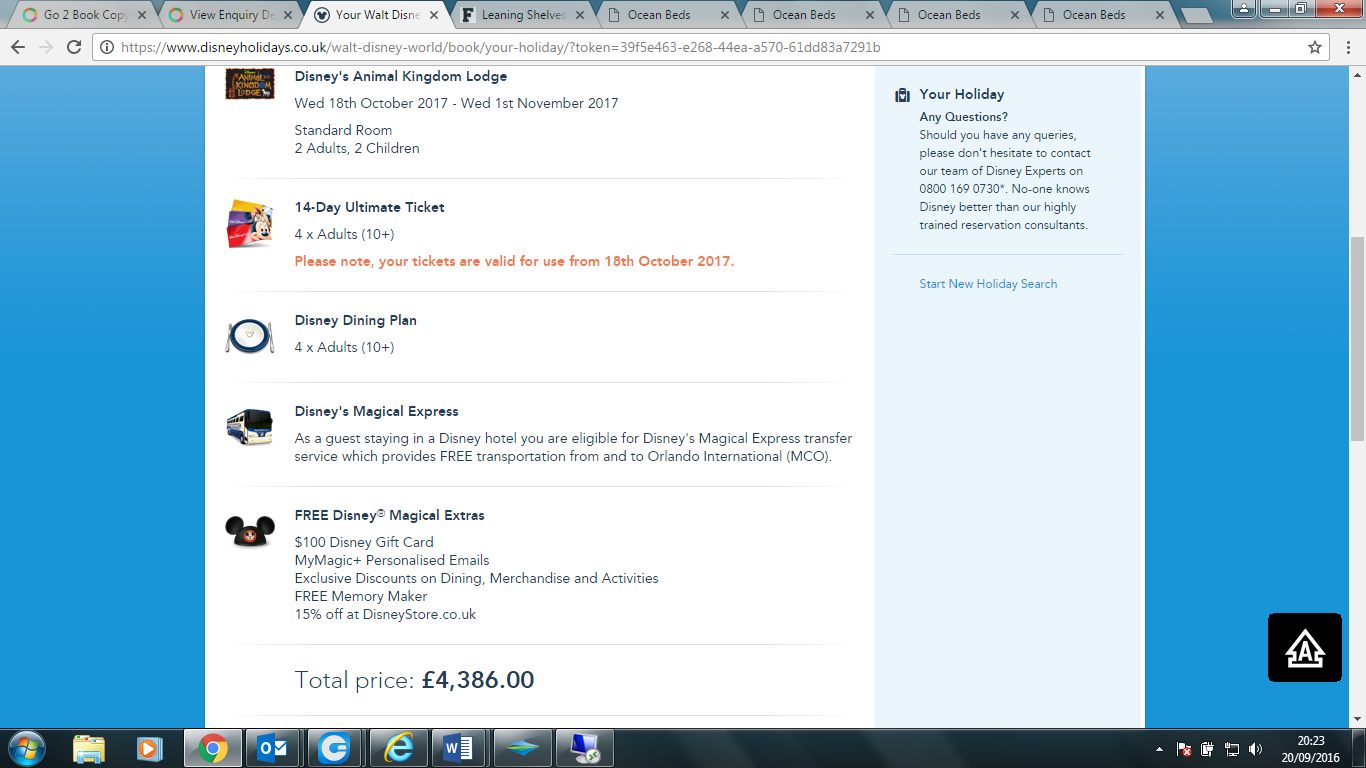Viewport: 1366px width, 768px height.
Task: Click the 2 Adults, 2 Children text
Action: (357, 148)
